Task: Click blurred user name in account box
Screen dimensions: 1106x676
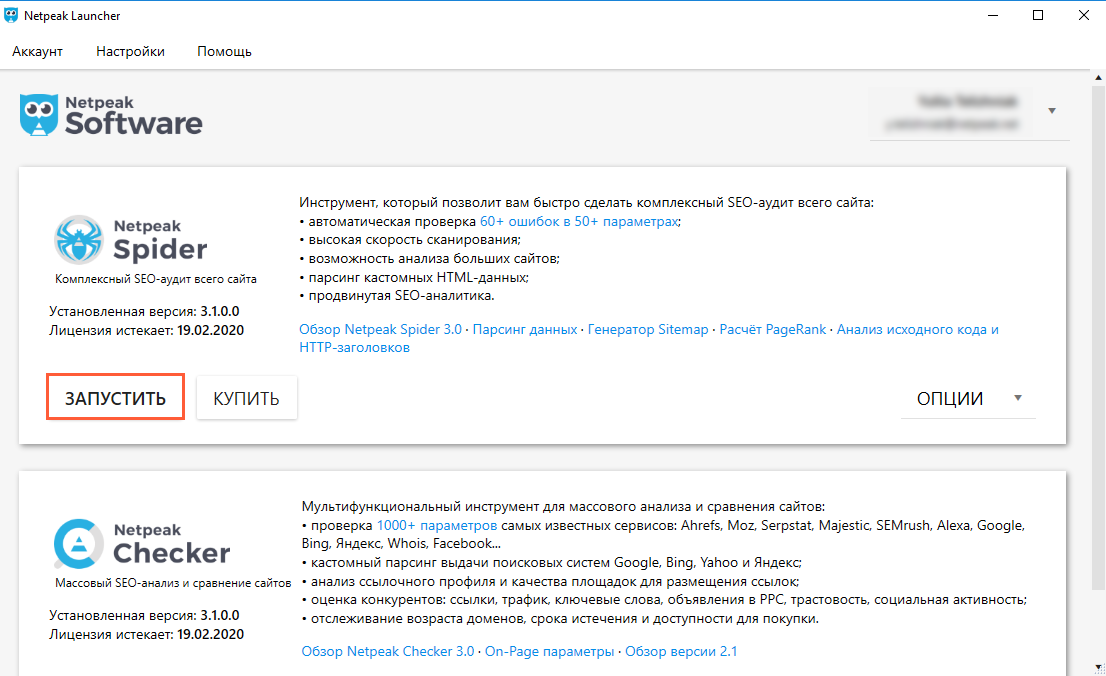Action: 967,102
